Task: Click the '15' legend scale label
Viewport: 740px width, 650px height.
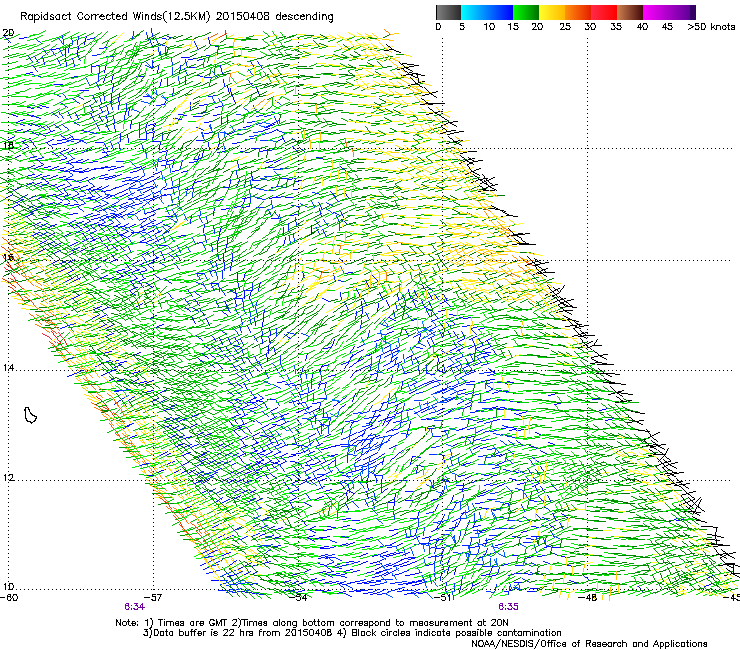Action: [x=513, y=27]
